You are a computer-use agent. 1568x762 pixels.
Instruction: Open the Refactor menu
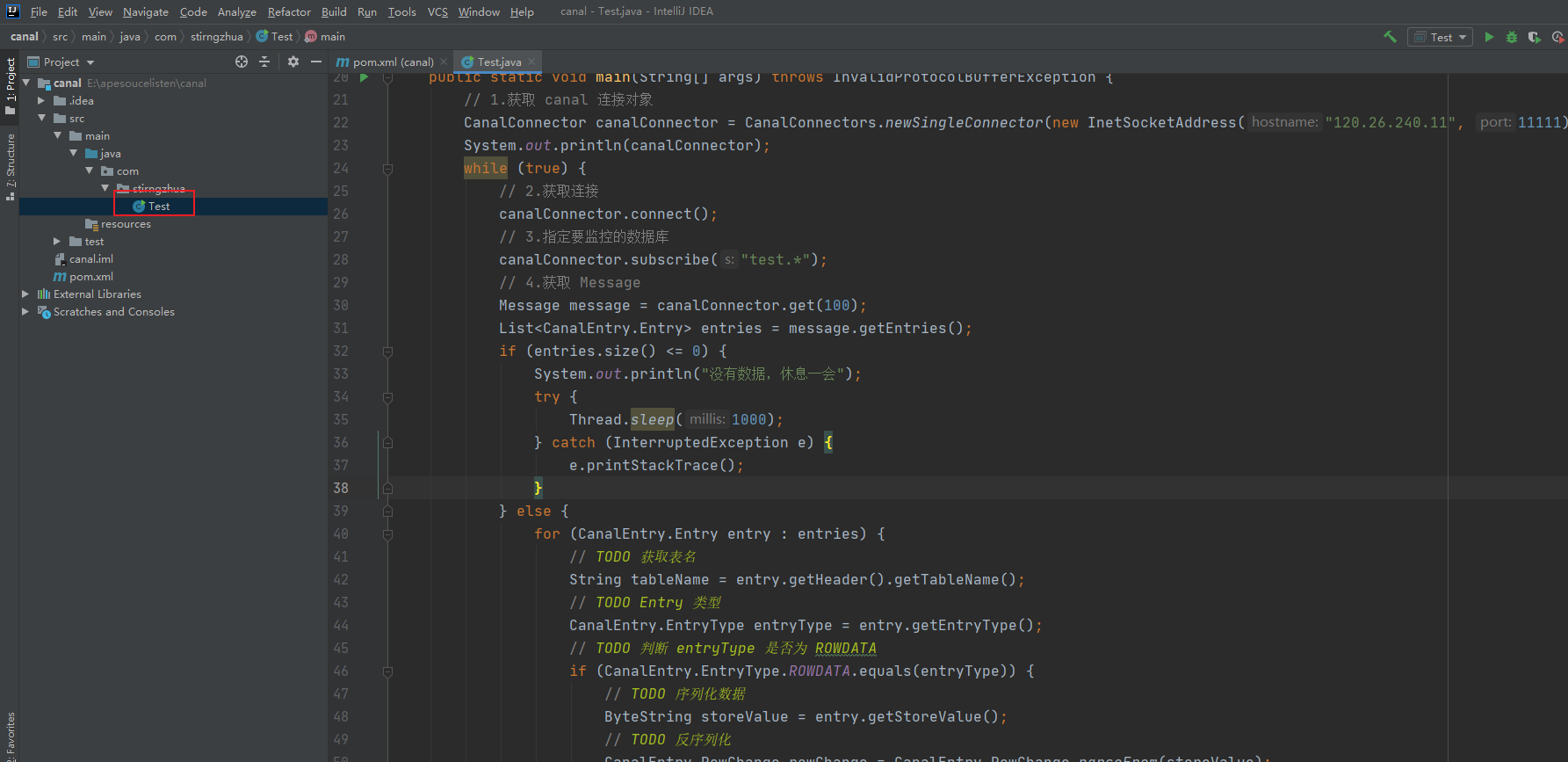(x=289, y=11)
